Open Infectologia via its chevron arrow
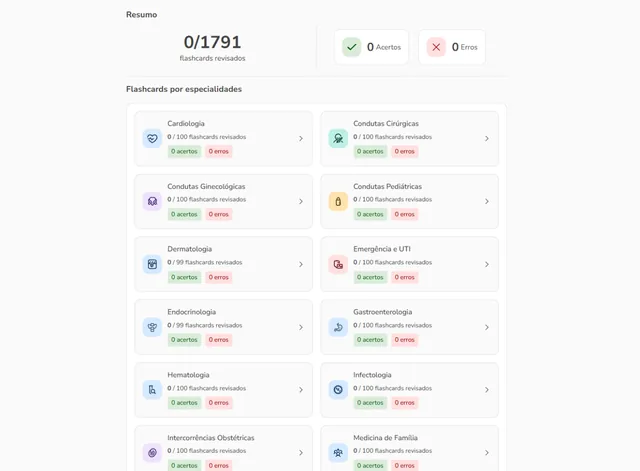640x471 pixels. click(x=487, y=390)
